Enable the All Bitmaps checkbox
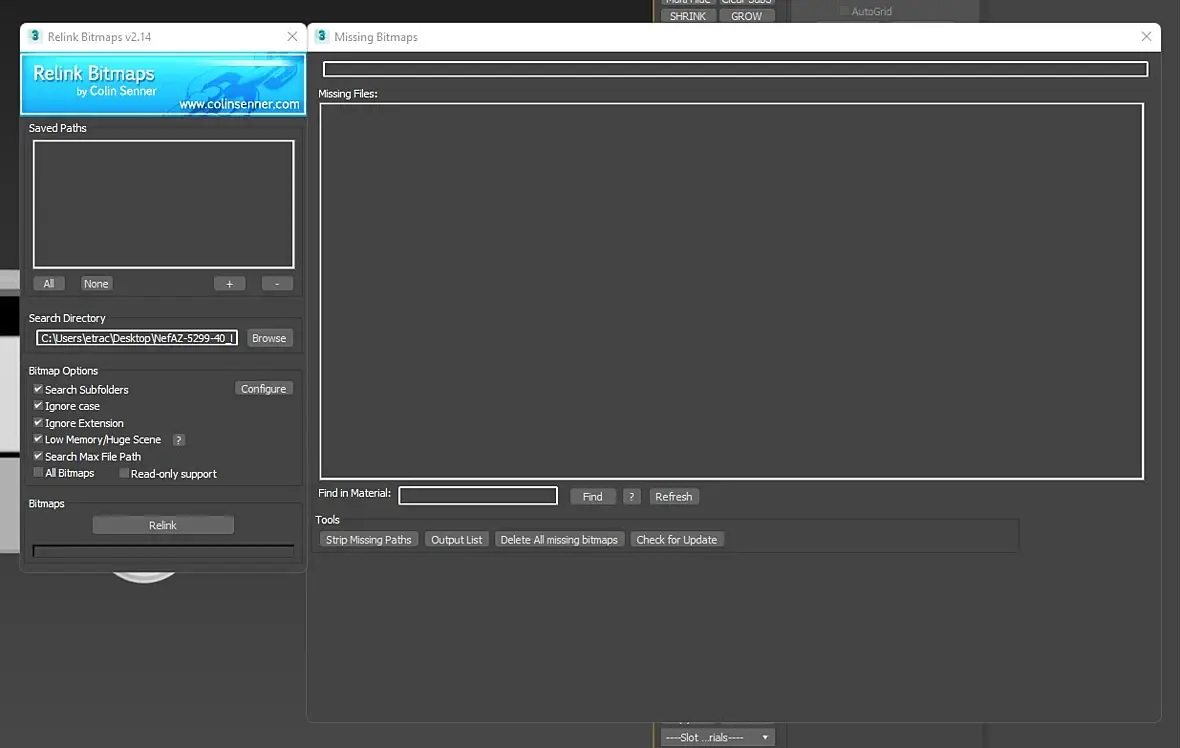The height and width of the screenshot is (748, 1180). [38, 473]
